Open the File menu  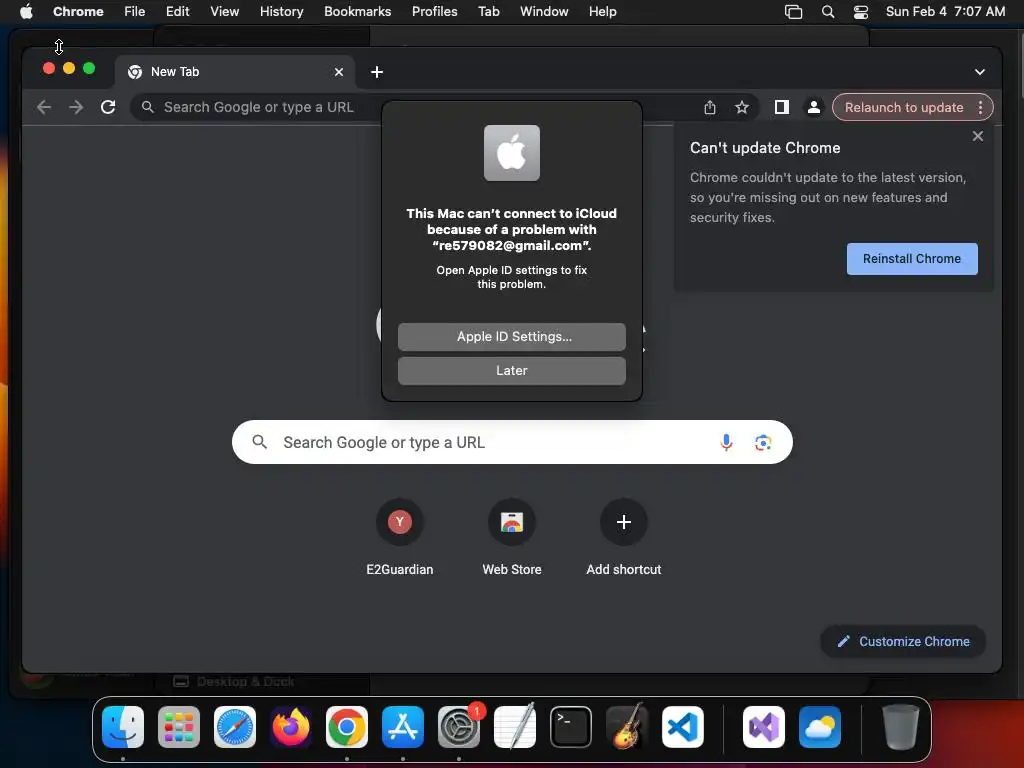coord(135,12)
